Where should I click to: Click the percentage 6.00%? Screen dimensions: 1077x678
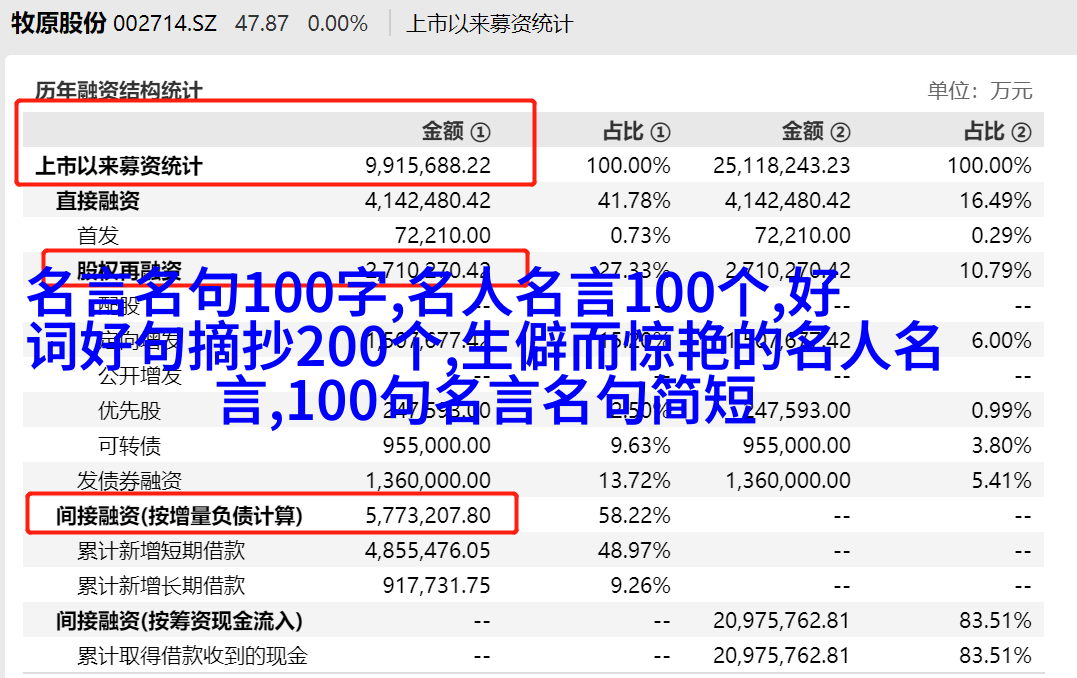click(1001, 341)
